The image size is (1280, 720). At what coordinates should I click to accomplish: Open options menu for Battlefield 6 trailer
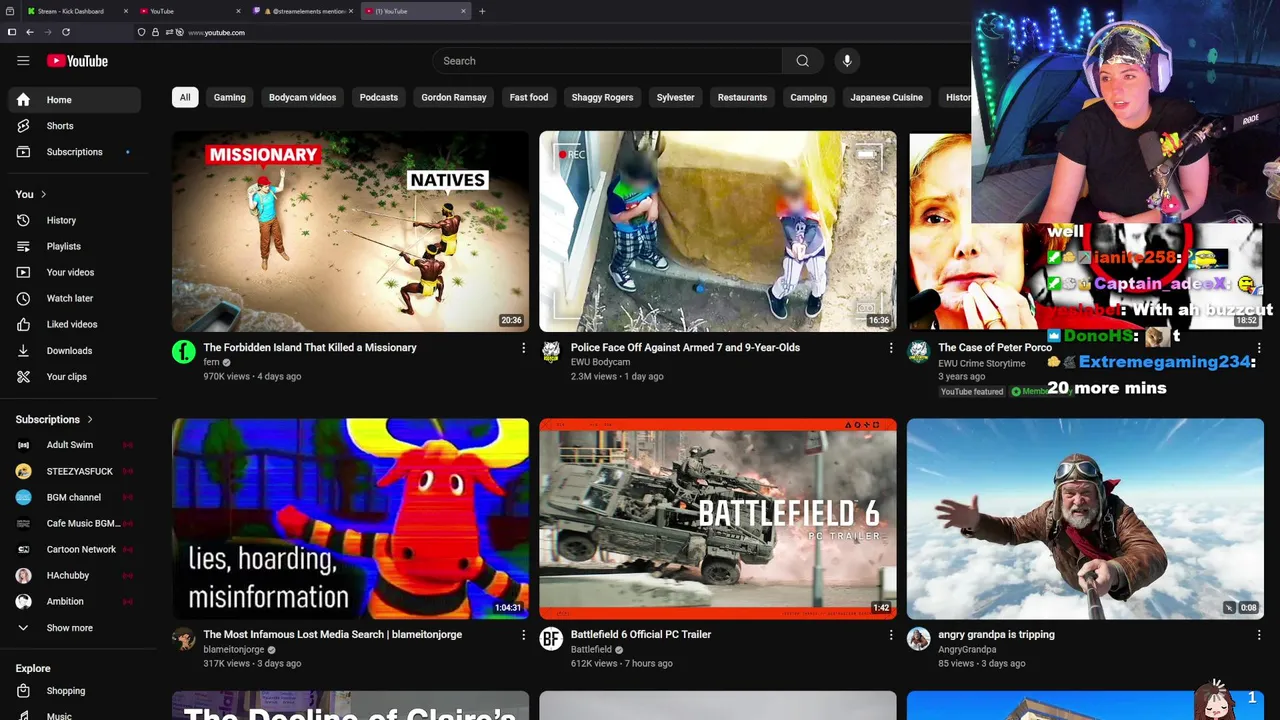pyautogui.click(x=891, y=635)
